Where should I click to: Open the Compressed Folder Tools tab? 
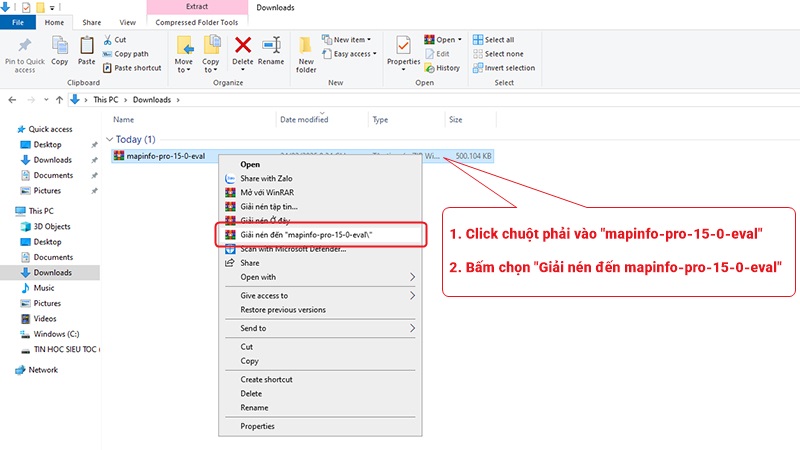(197, 22)
